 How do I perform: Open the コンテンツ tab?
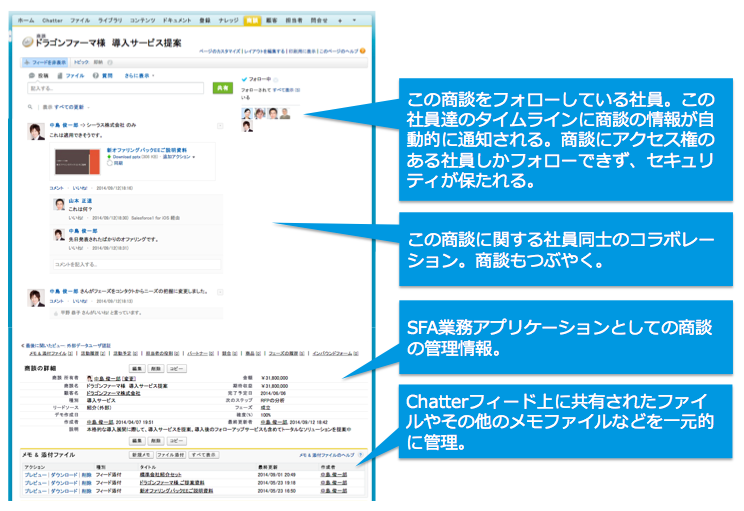(x=142, y=21)
